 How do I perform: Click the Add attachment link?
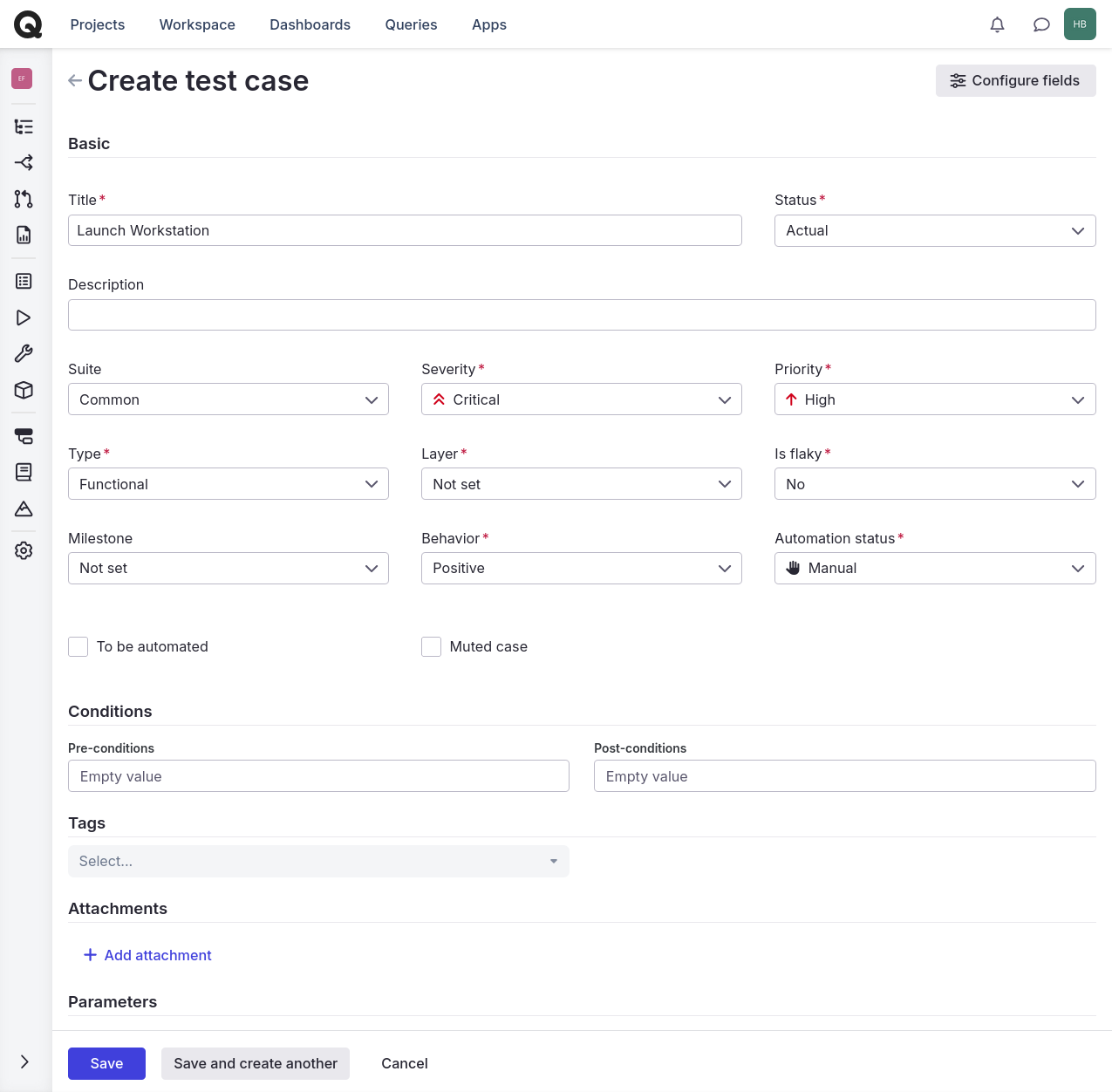pos(147,955)
